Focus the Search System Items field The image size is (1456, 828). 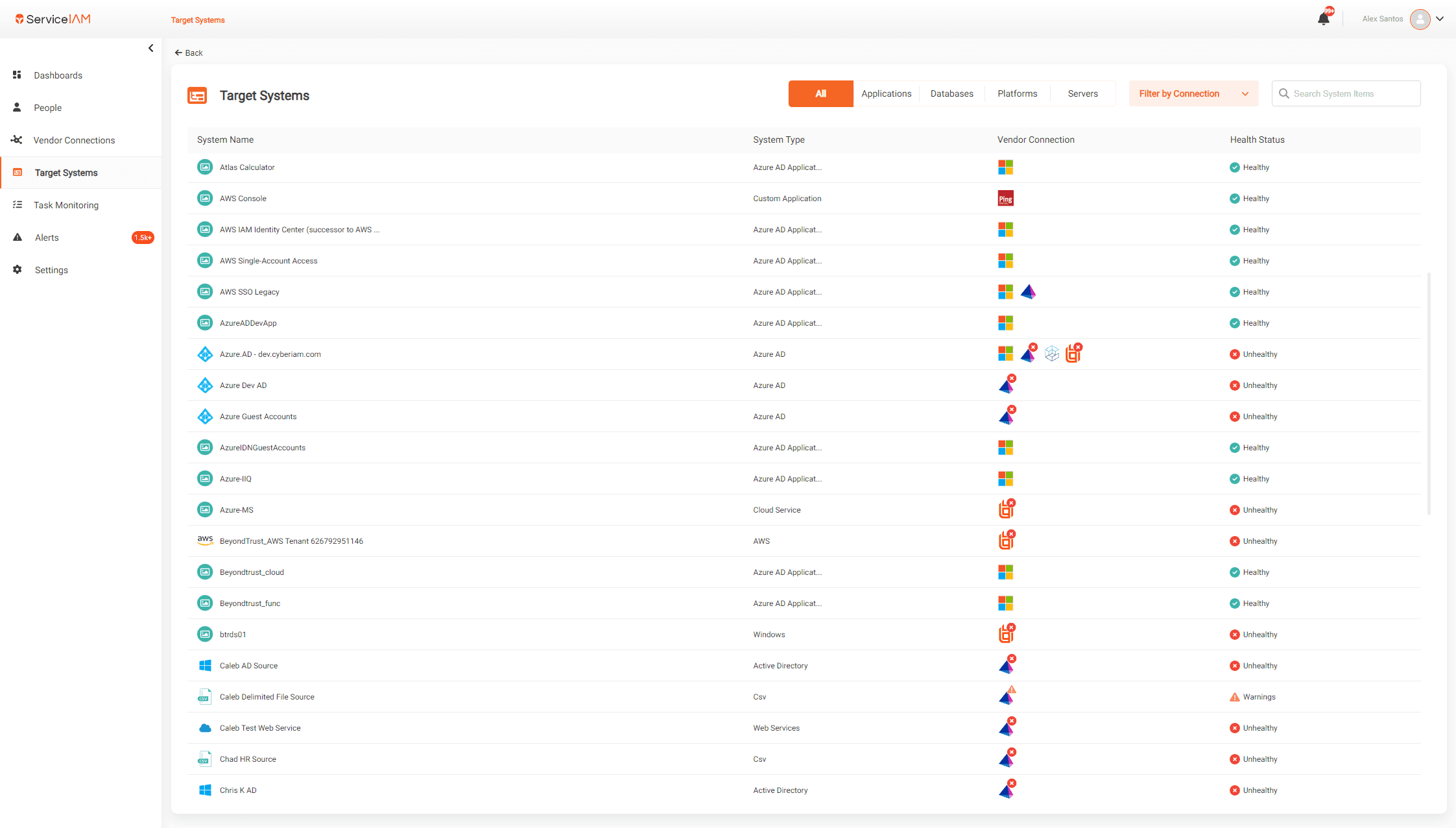tap(1346, 93)
